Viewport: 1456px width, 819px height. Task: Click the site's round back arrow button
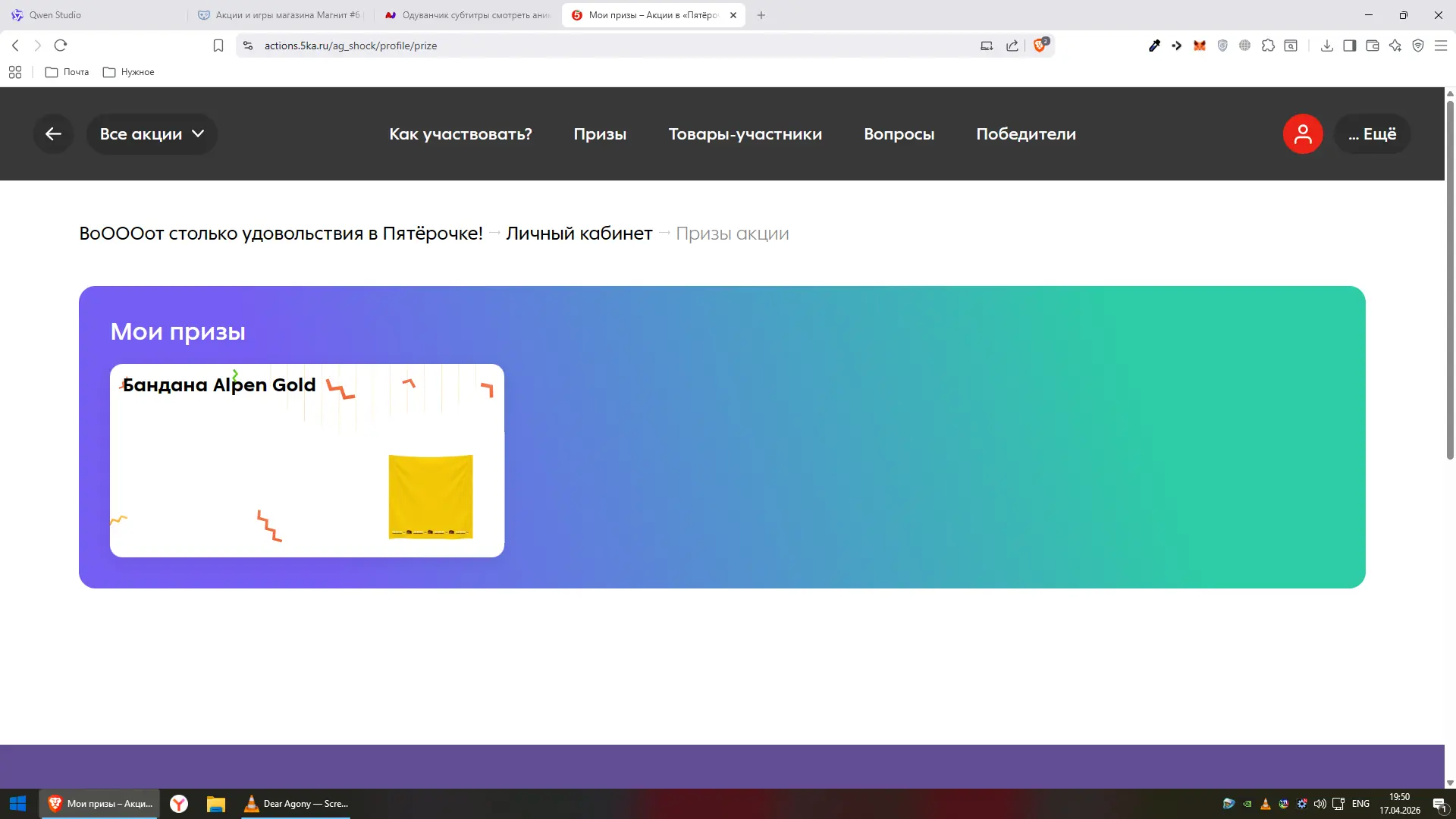coord(53,134)
